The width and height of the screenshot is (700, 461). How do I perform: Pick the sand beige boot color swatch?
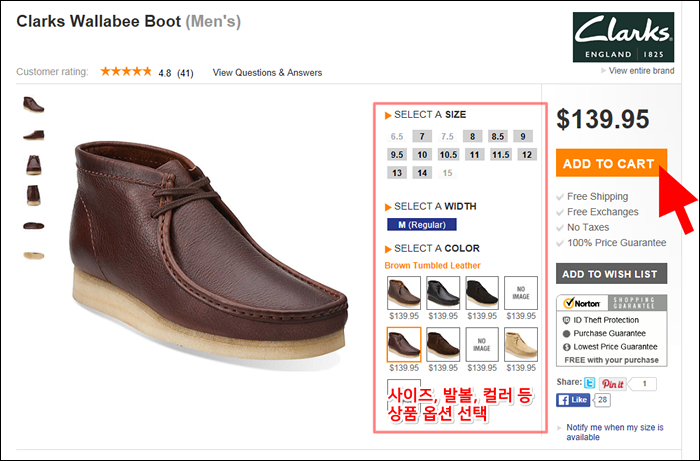coord(521,344)
